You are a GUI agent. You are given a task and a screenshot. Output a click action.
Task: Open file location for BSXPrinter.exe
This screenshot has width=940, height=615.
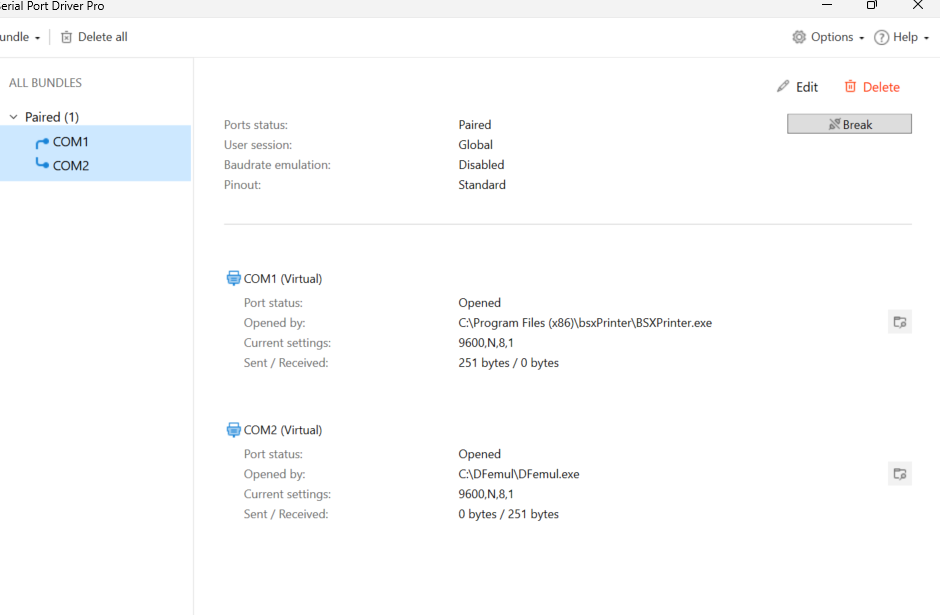click(899, 322)
